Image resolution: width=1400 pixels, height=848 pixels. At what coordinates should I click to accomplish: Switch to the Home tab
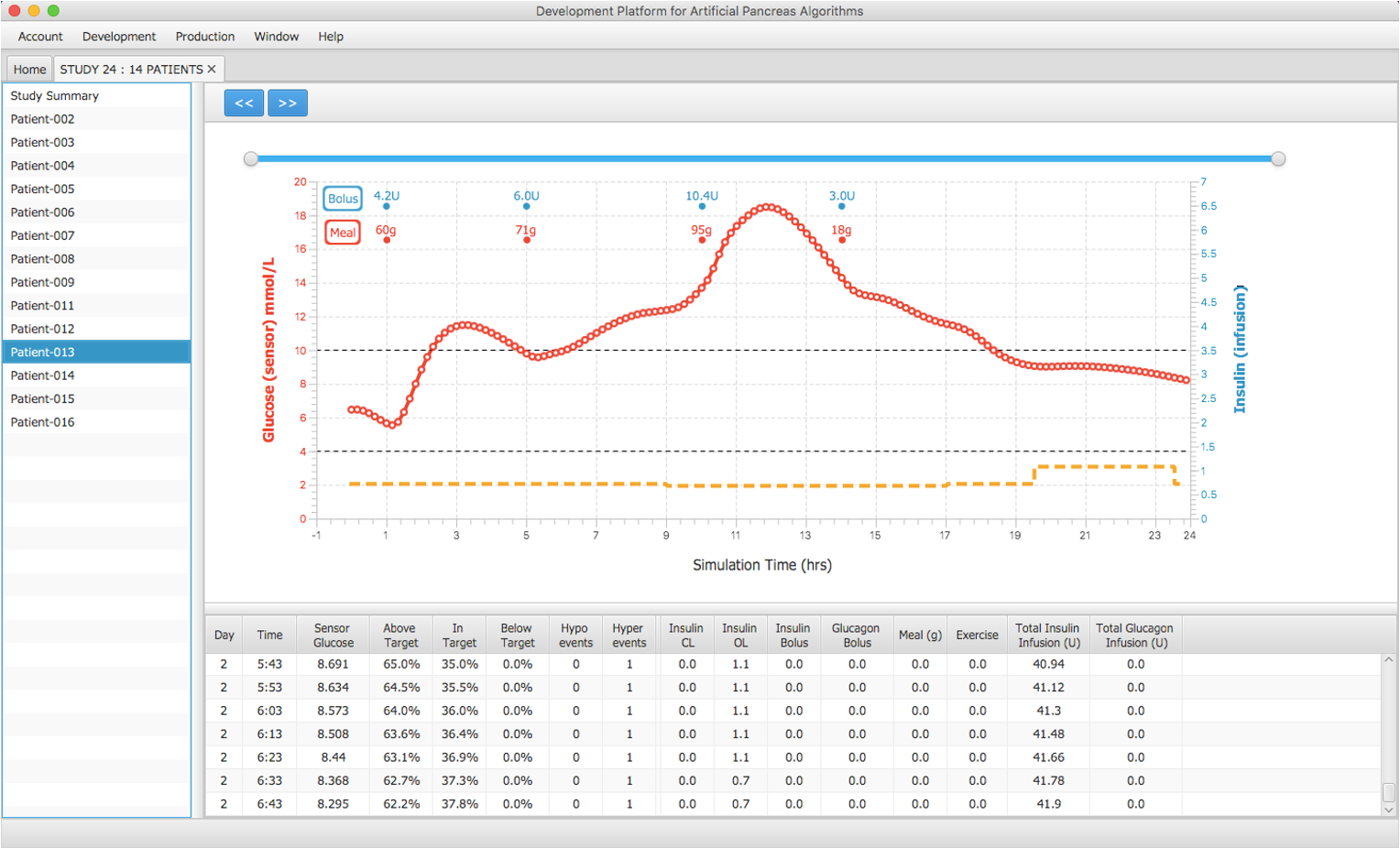click(x=29, y=70)
